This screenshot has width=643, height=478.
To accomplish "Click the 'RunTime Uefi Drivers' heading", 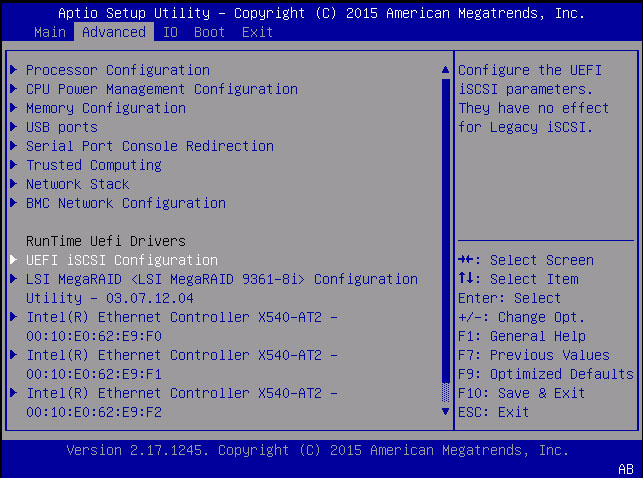I will (106, 241).
